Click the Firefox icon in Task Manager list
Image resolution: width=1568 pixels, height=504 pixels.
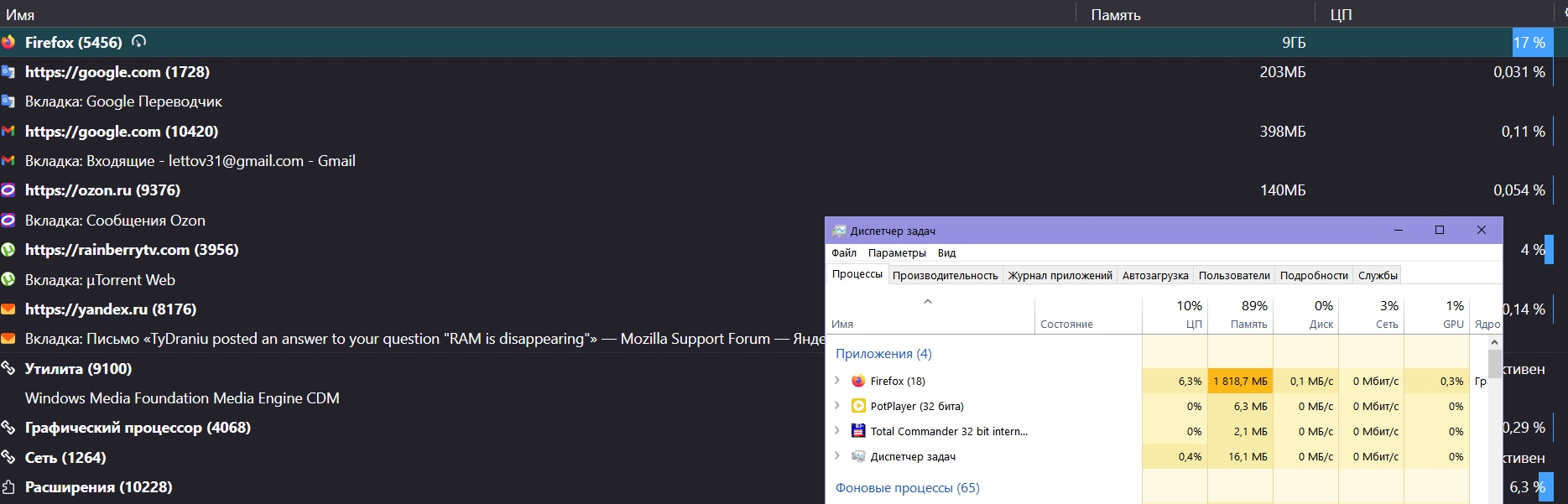858,381
